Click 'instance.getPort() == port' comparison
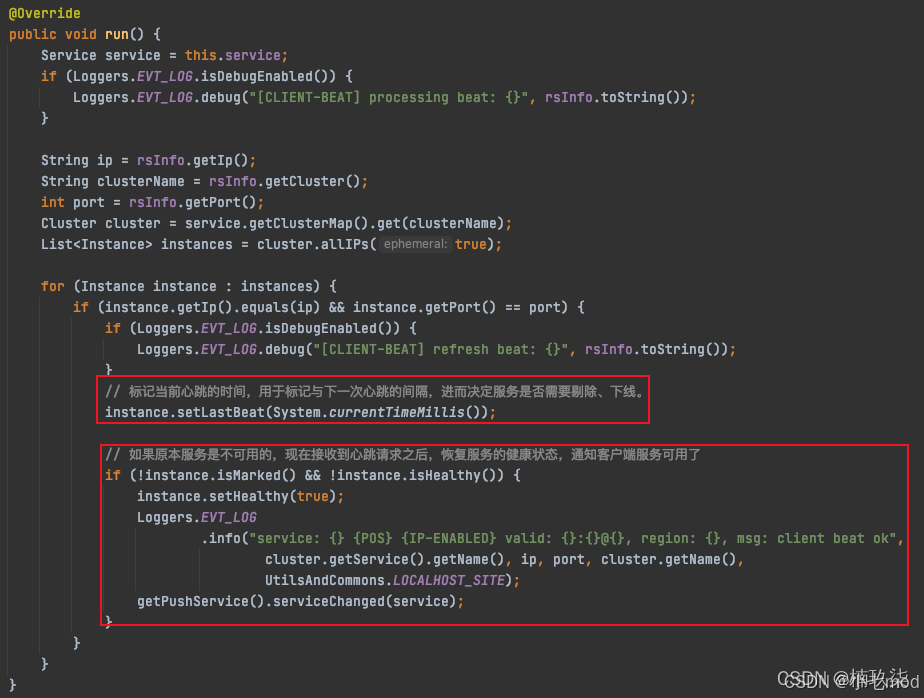Screen dimensions: 924x698 tap(456, 308)
